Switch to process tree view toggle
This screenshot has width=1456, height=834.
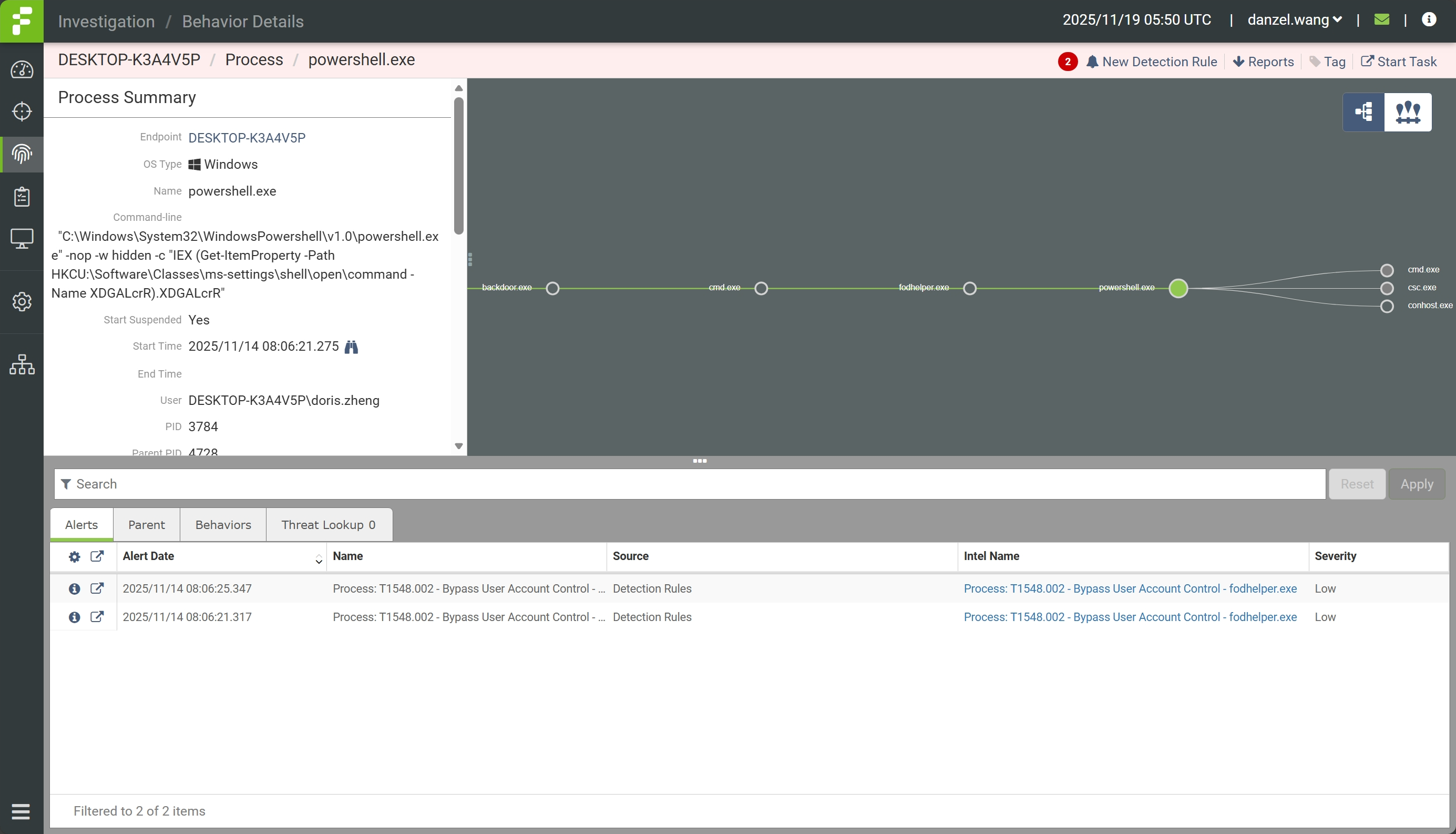(x=1364, y=113)
